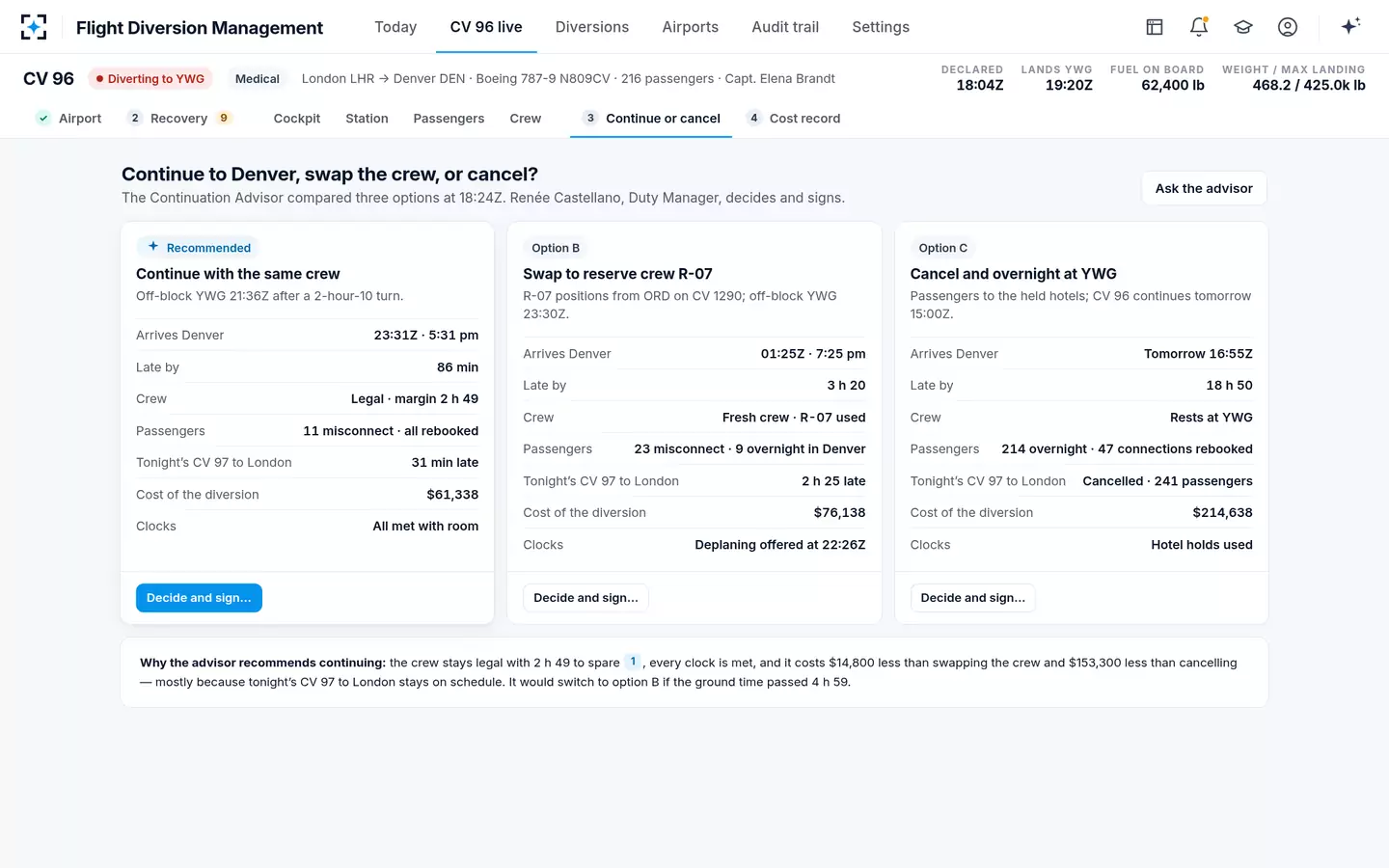The height and width of the screenshot is (868, 1389).
Task: Select the Crew sub-tab
Action: pyautogui.click(x=526, y=118)
